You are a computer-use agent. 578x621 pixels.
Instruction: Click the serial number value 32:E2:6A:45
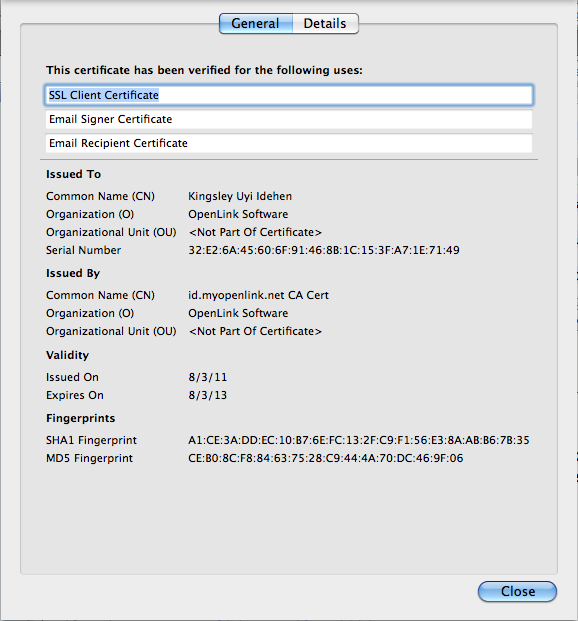coord(324,250)
